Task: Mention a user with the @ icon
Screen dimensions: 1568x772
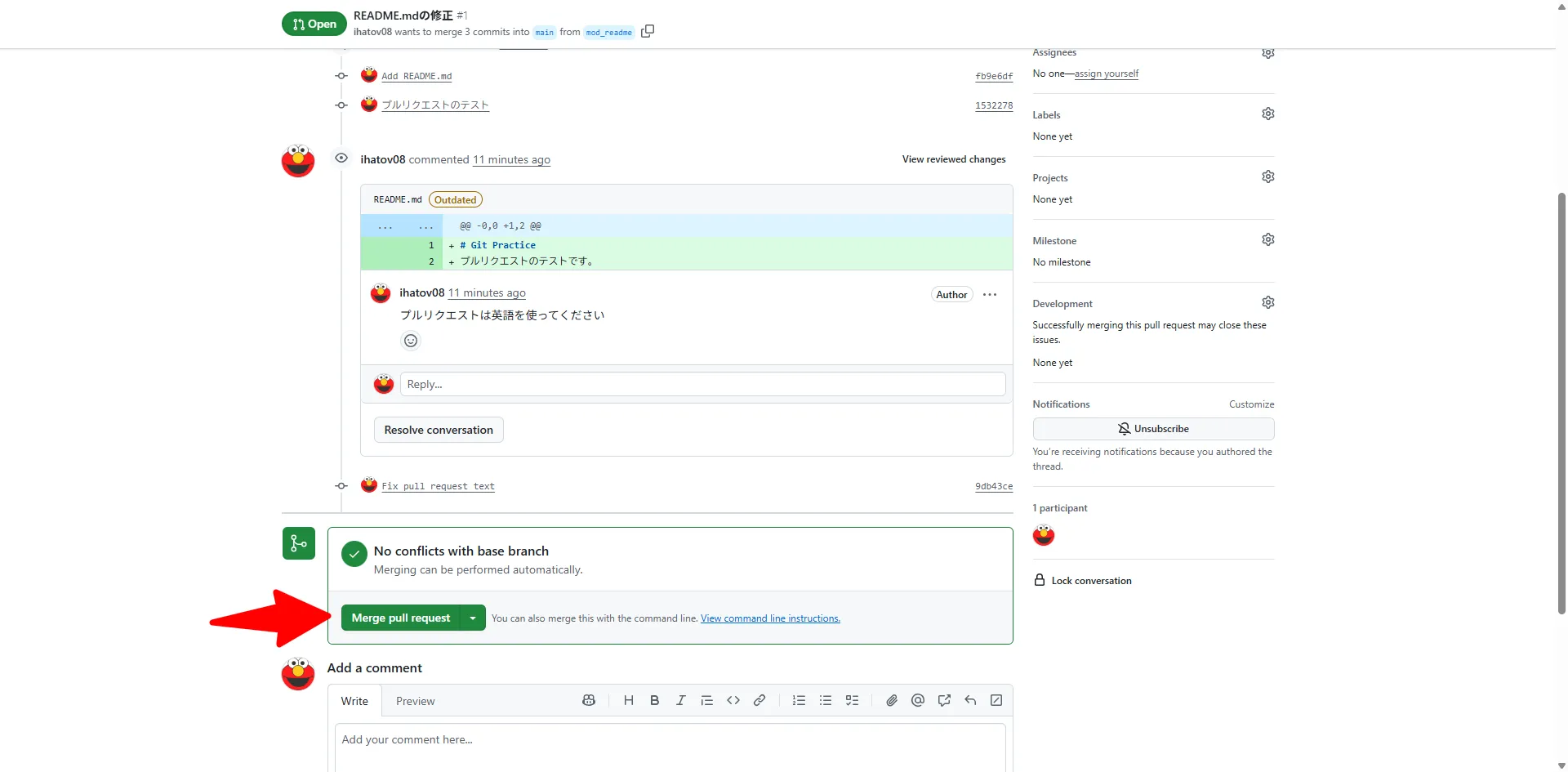Action: click(918, 700)
